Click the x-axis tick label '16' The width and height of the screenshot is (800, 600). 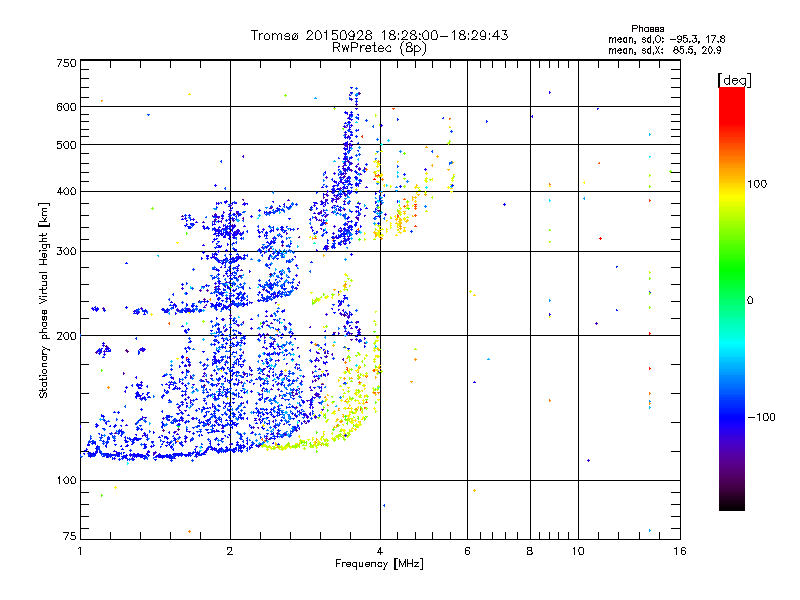tap(680, 551)
